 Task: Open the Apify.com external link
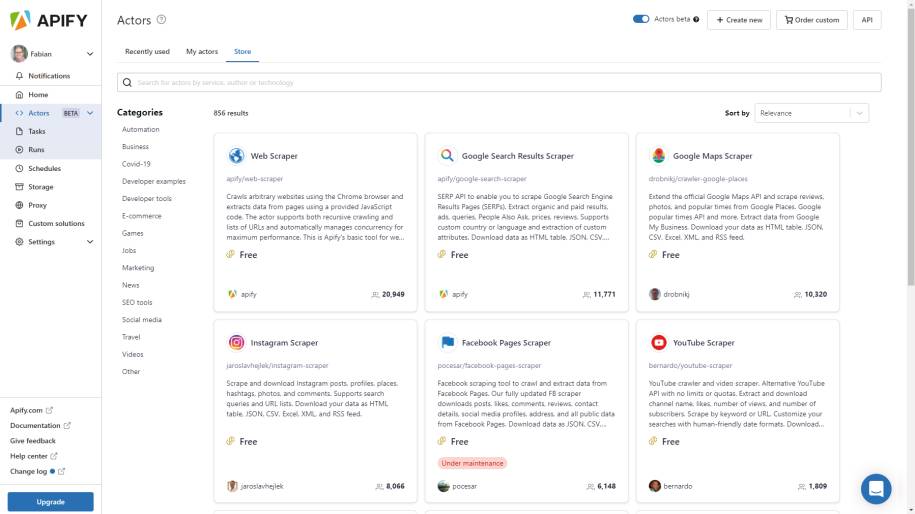[x=32, y=410]
